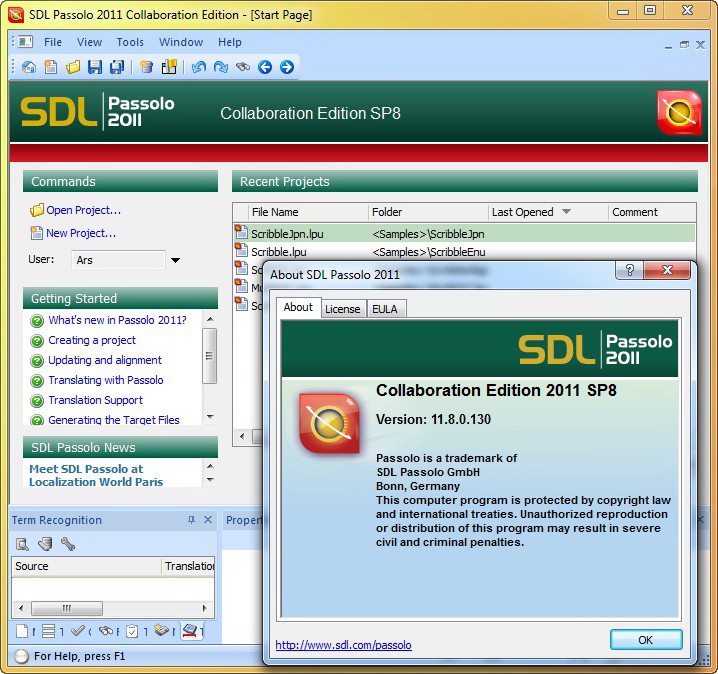This screenshot has height=674, width=718.
Task: Open the www.sdl.com/passolo link
Action: tap(343, 645)
